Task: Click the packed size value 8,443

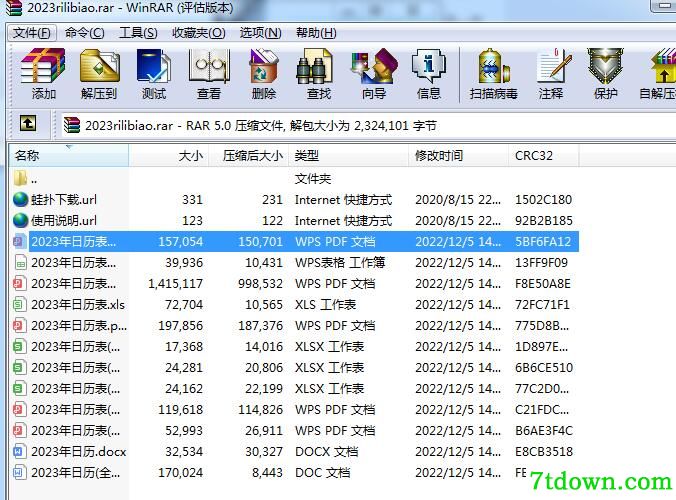Action: 268,472
